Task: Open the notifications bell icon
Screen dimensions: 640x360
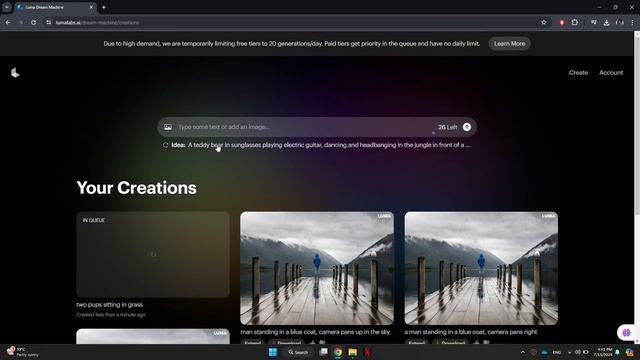Action: coord(618,352)
